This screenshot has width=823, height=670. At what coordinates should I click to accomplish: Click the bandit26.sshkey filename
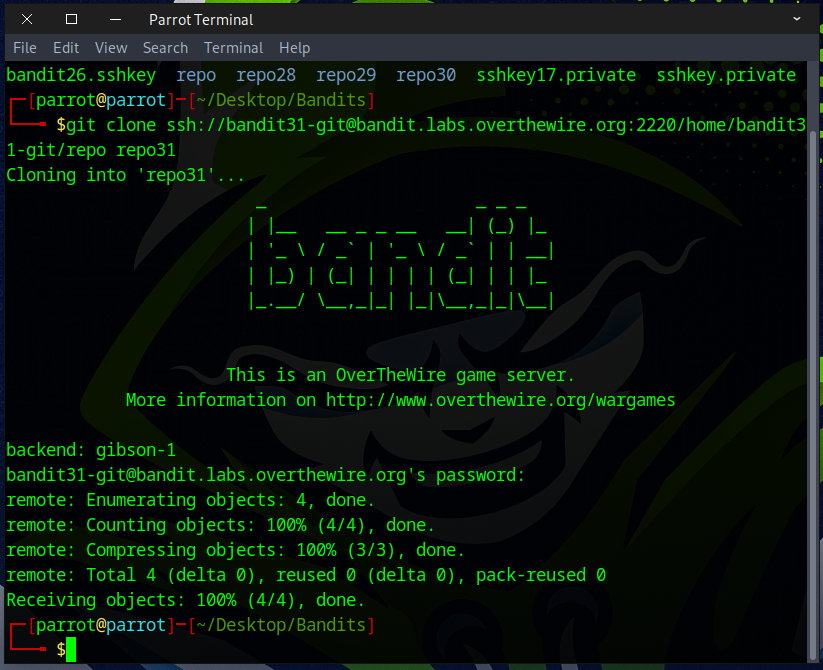coord(81,75)
